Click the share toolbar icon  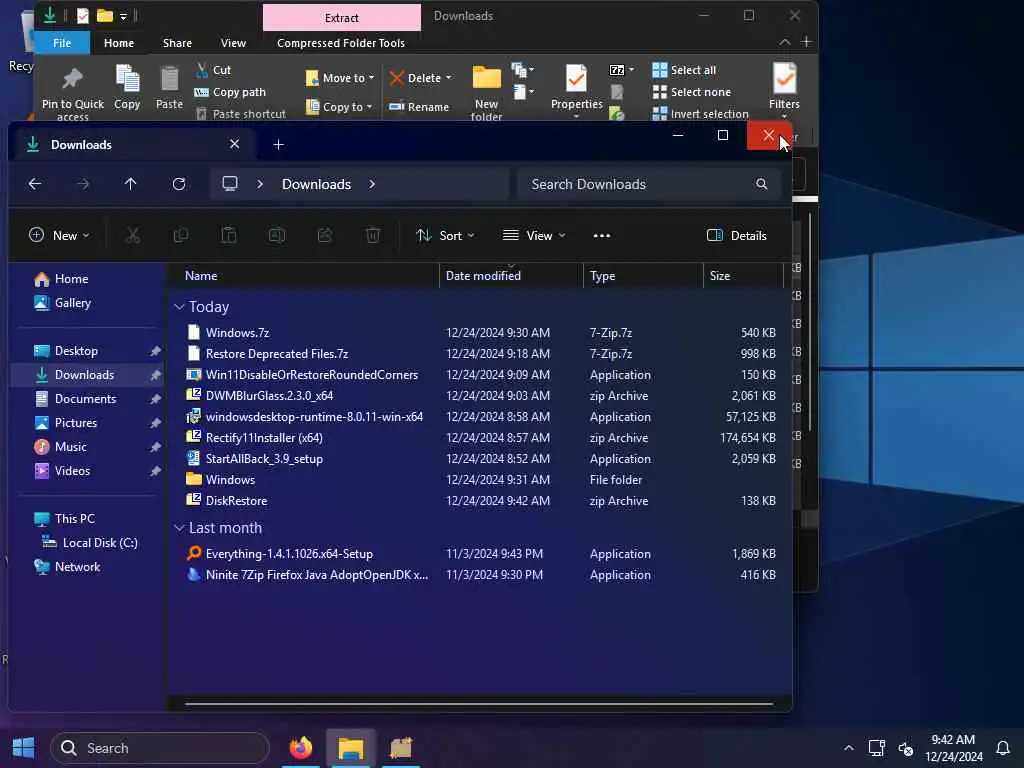click(325, 235)
